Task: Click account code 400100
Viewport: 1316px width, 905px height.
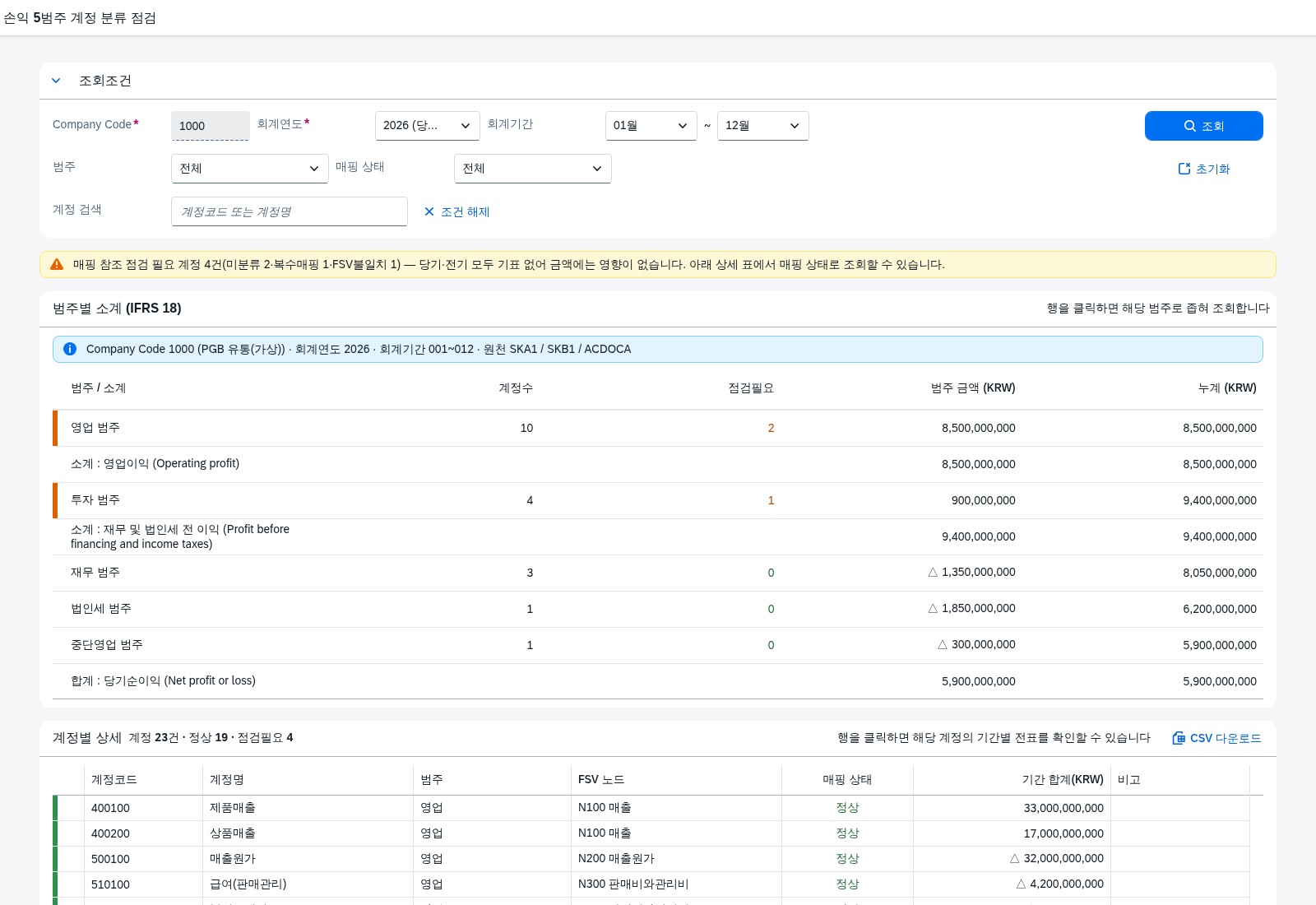Action: (110, 808)
